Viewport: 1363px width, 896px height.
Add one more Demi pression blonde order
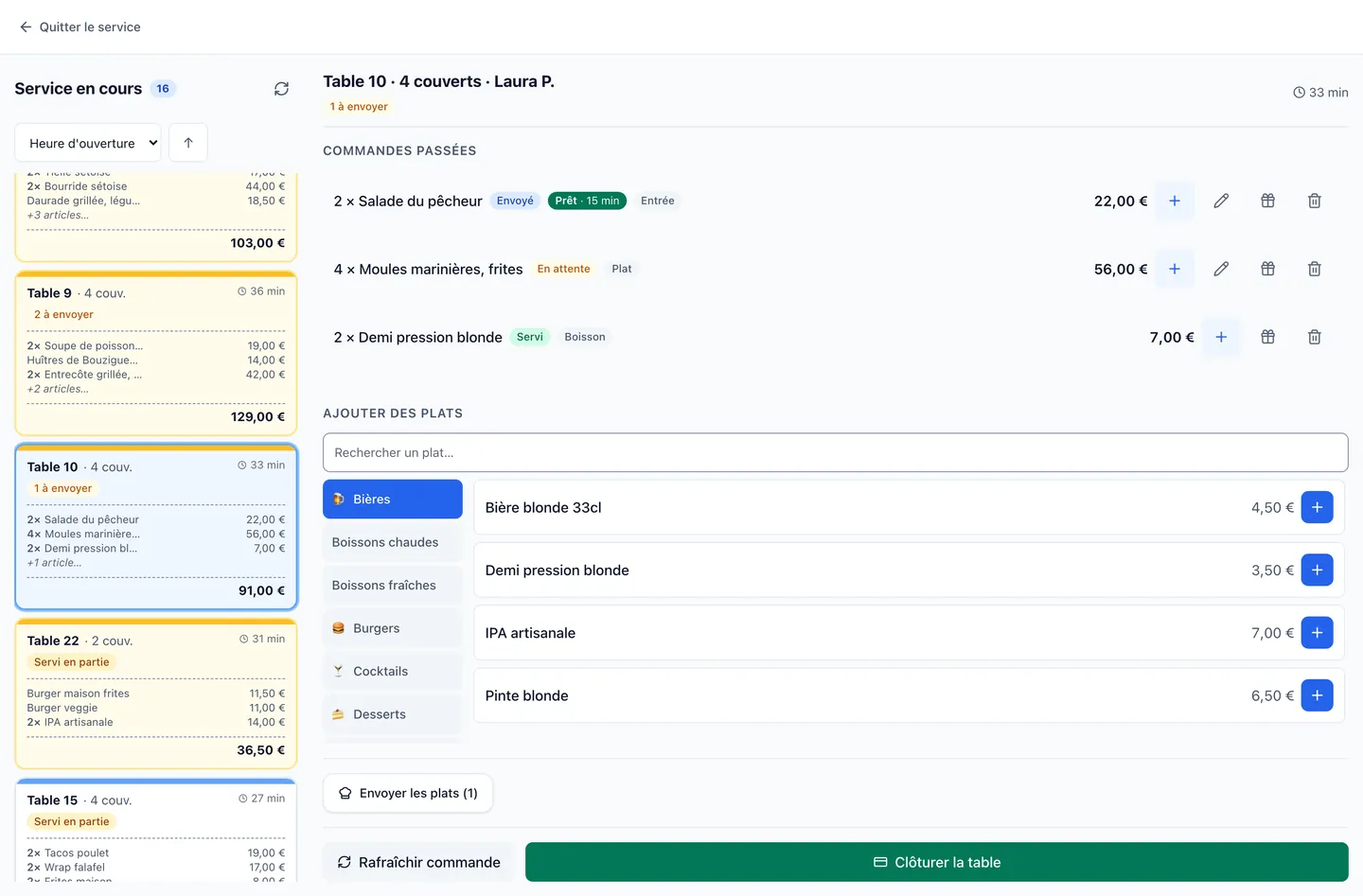pyautogui.click(x=1221, y=337)
